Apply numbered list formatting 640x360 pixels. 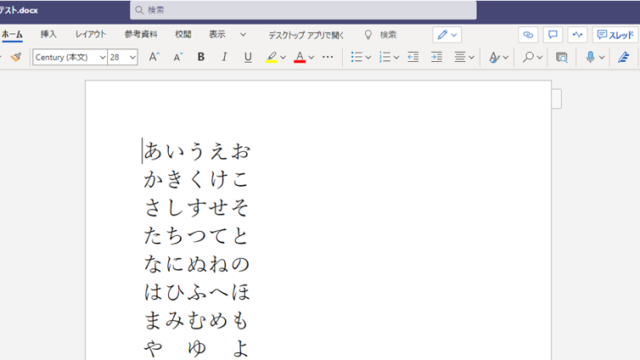[384, 57]
